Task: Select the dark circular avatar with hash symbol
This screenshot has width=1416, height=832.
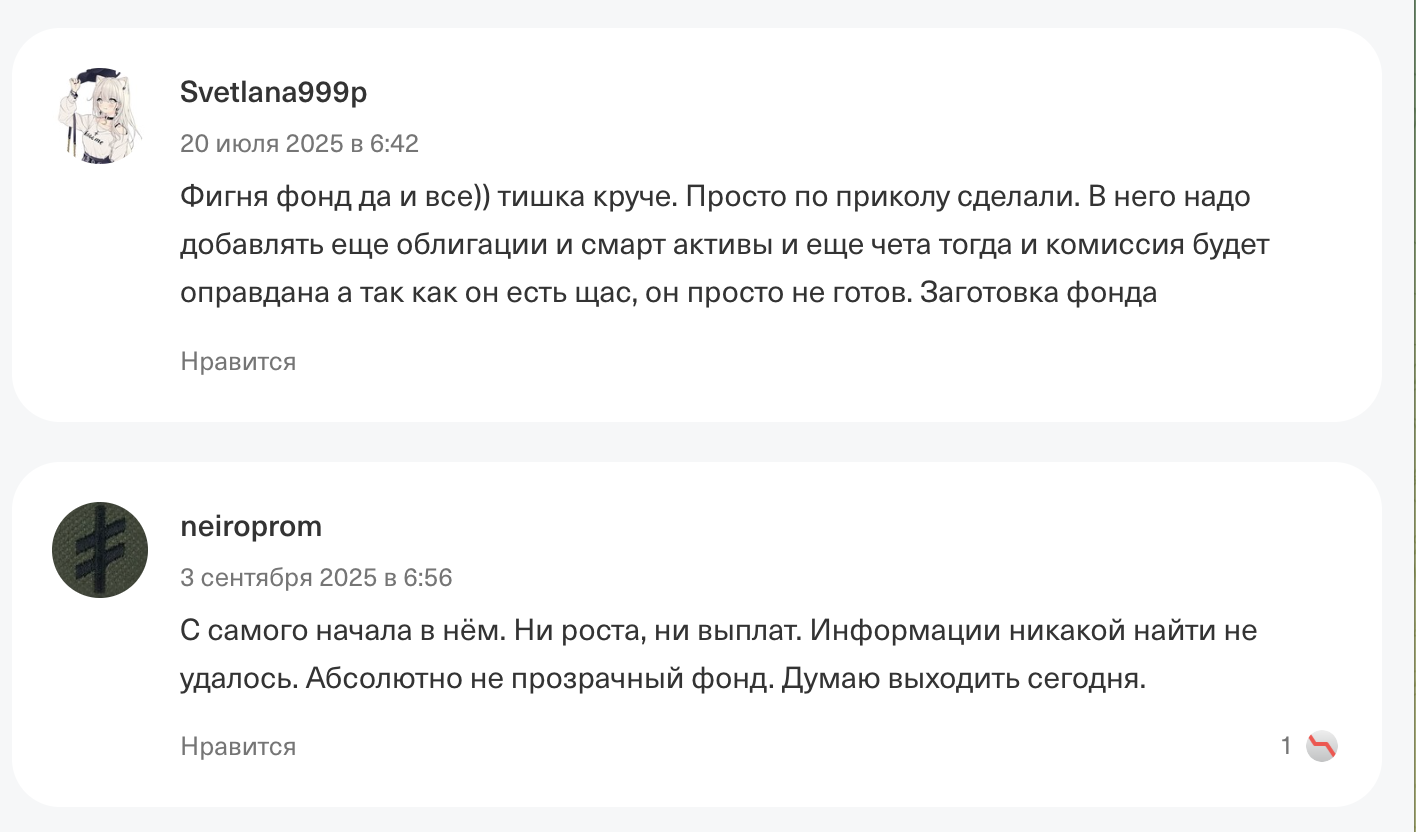Action: 99,550
